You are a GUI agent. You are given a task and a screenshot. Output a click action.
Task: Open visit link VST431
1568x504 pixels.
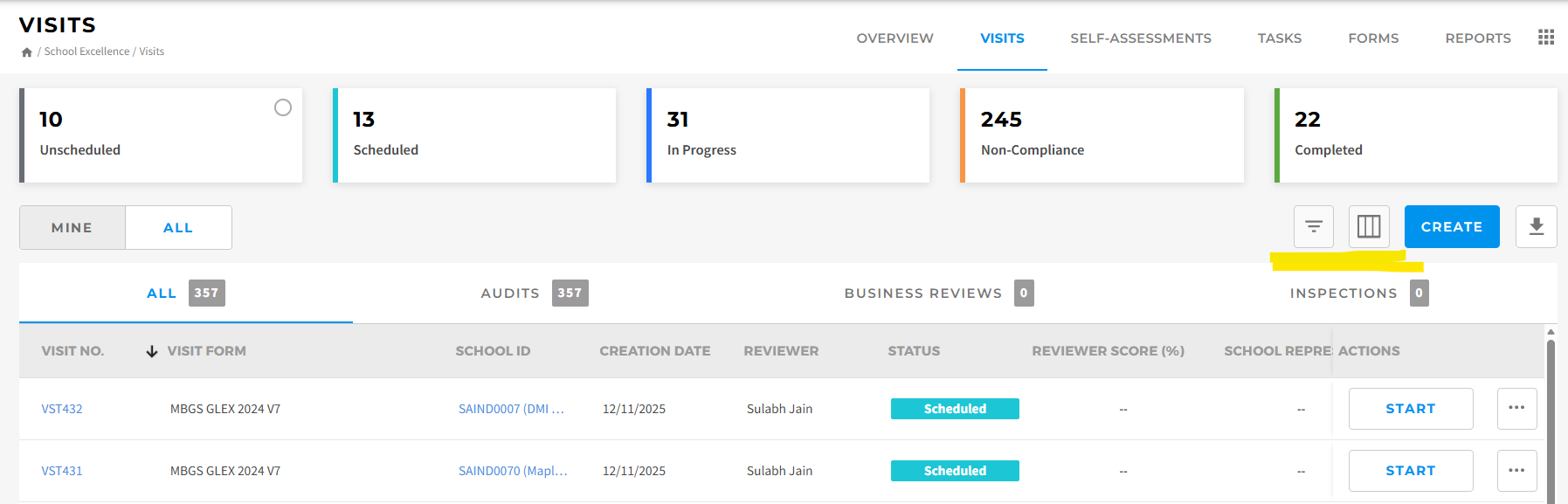tap(62, 471)
